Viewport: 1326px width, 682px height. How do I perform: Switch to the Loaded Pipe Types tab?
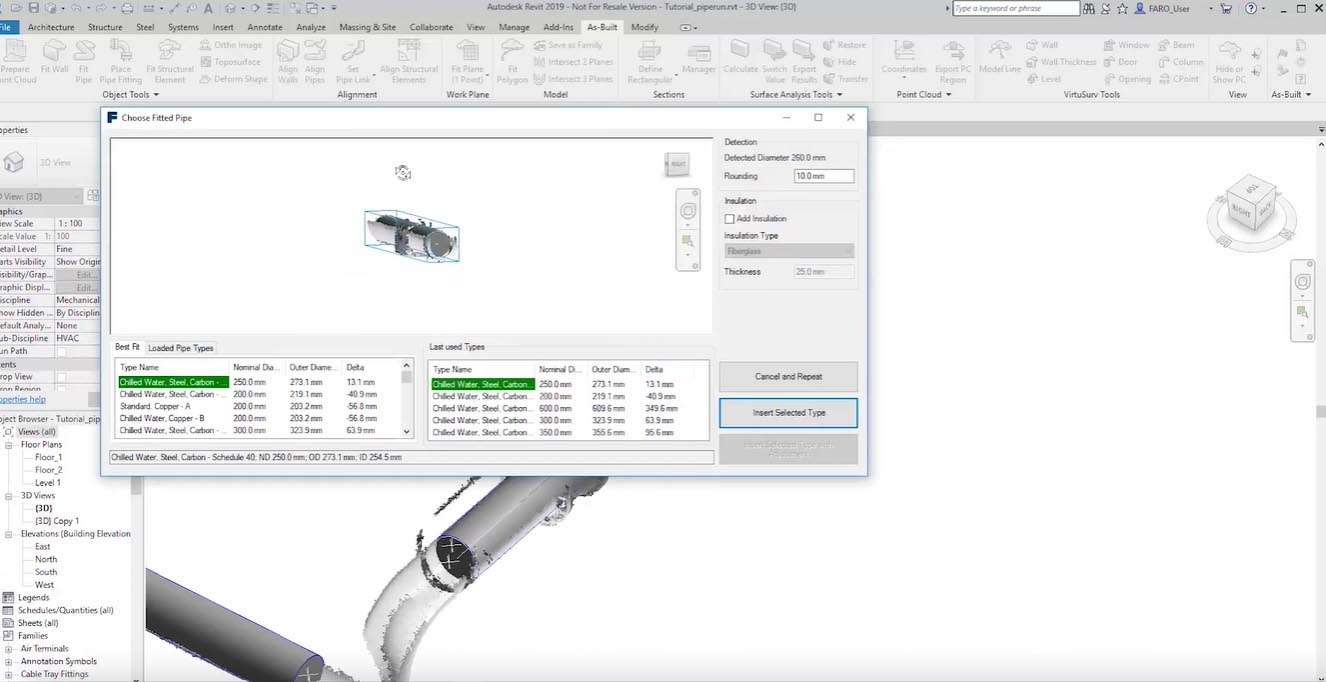click(181, 348)
